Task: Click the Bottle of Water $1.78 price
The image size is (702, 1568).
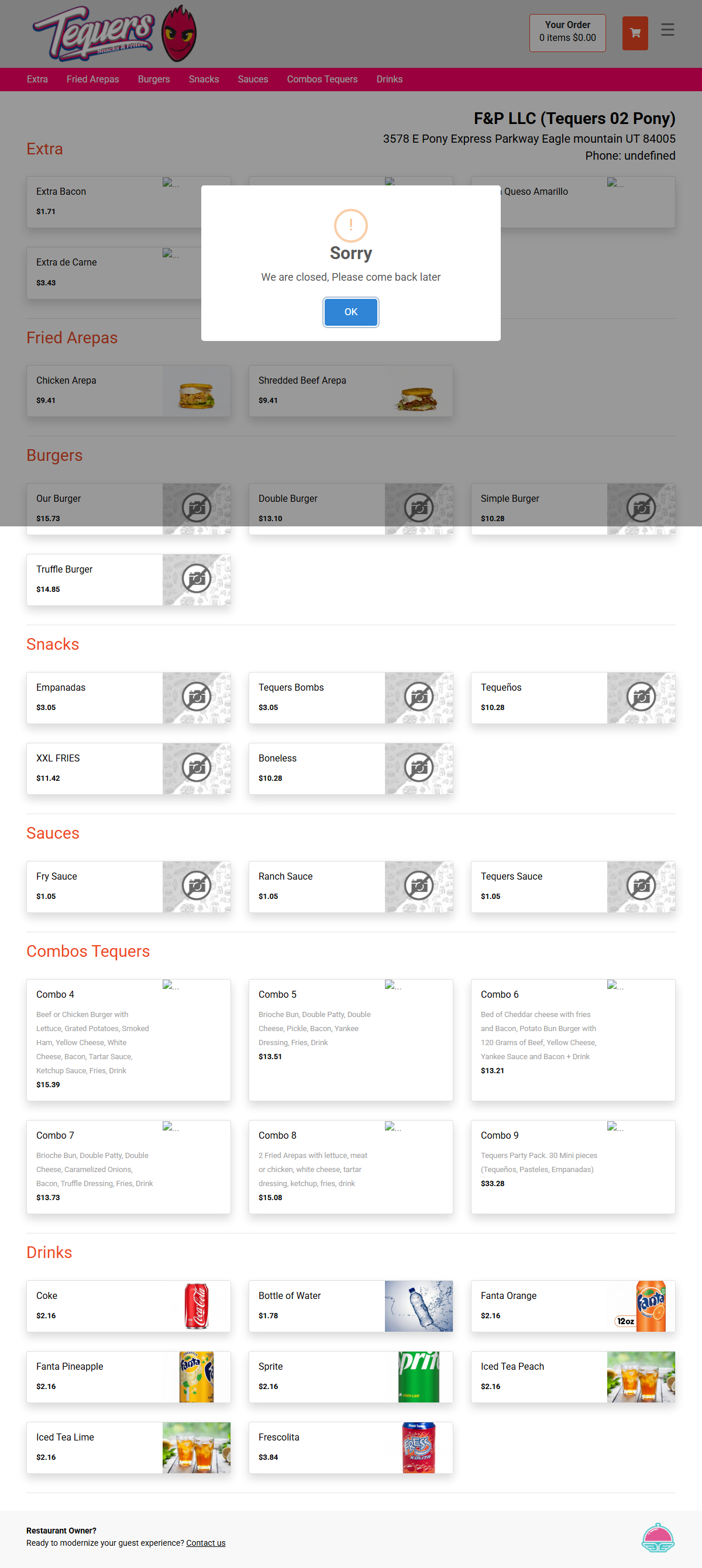Action: pyautogui.click(x=268, y=1316)
